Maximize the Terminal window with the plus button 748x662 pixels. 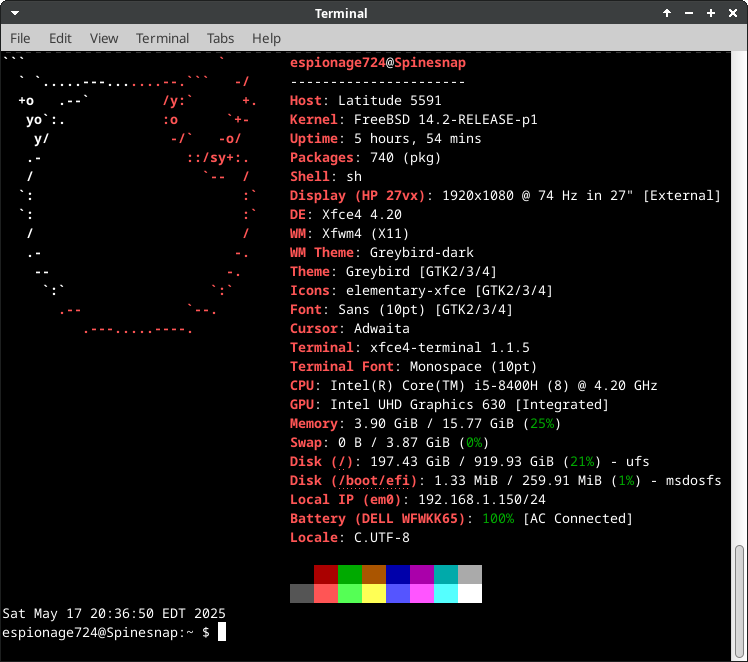click(x=711, y=13)
